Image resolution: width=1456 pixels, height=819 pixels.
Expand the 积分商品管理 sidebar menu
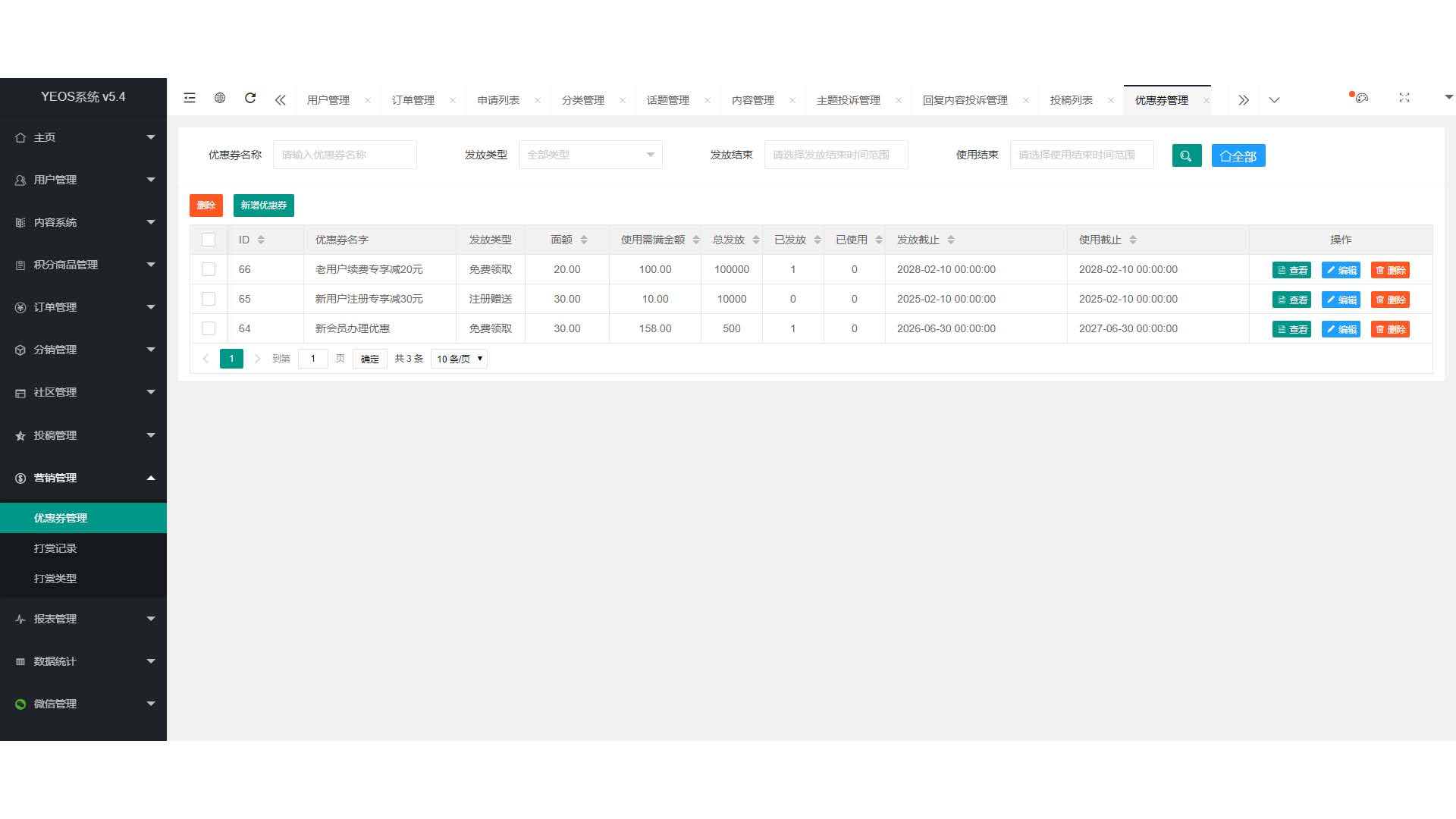pos(83,265)
